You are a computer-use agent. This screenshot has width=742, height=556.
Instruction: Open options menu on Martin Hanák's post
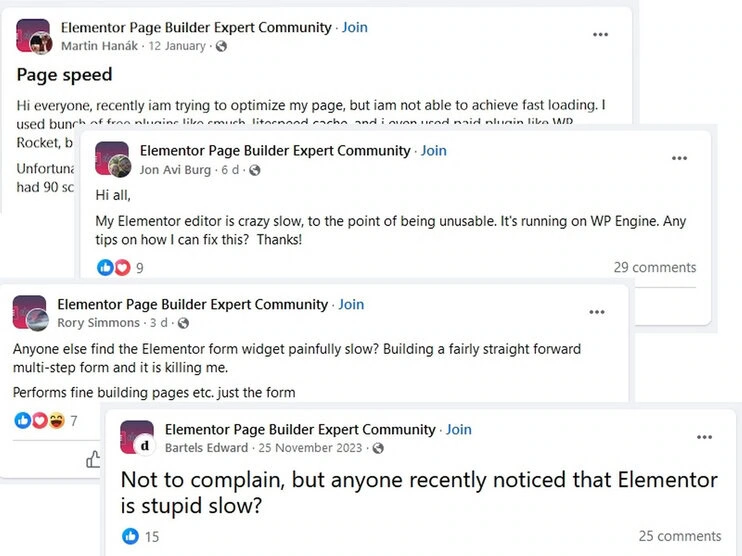click(x=600, y=35)
